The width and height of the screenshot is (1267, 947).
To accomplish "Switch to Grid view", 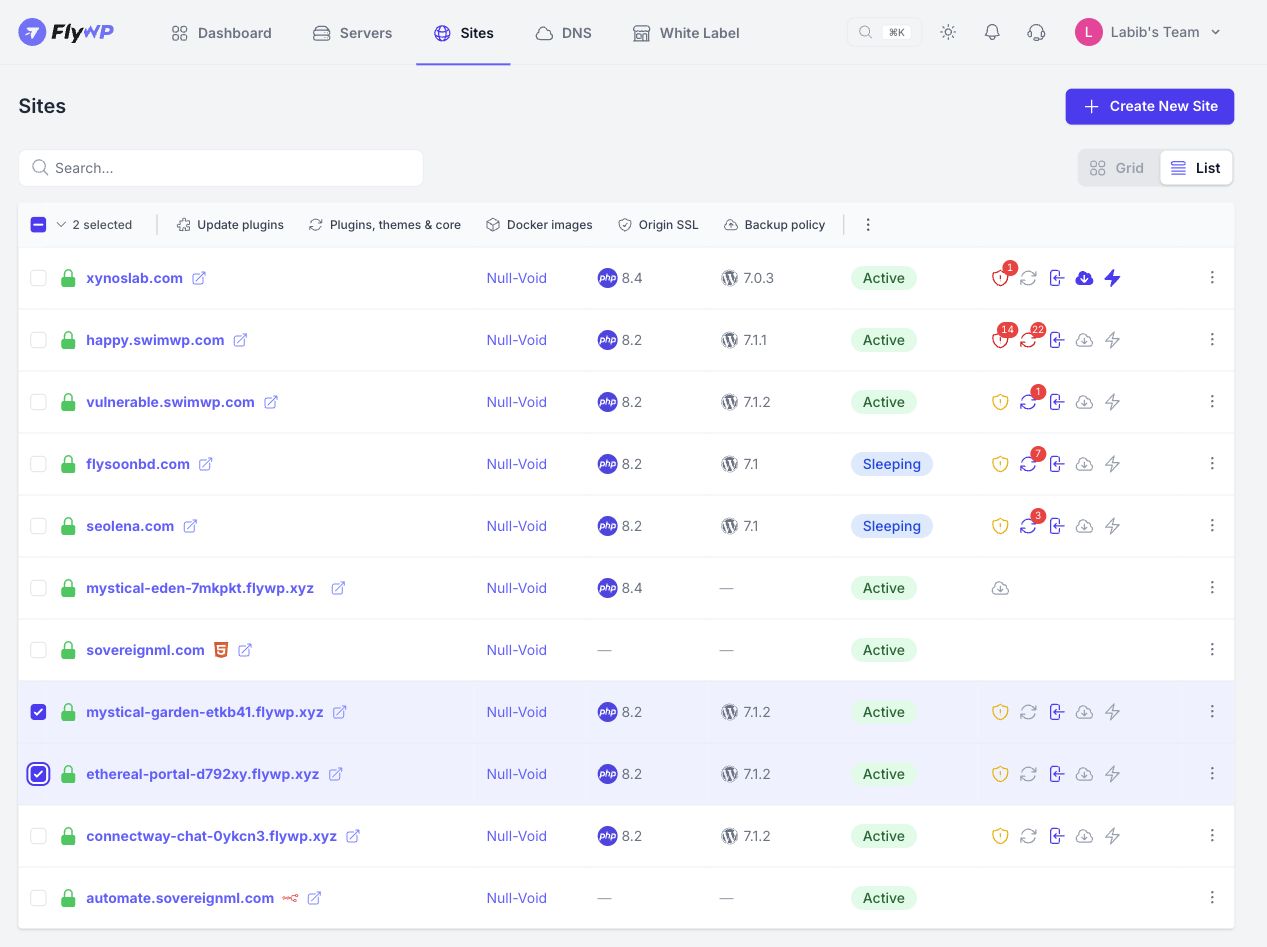I will 1118,168.
